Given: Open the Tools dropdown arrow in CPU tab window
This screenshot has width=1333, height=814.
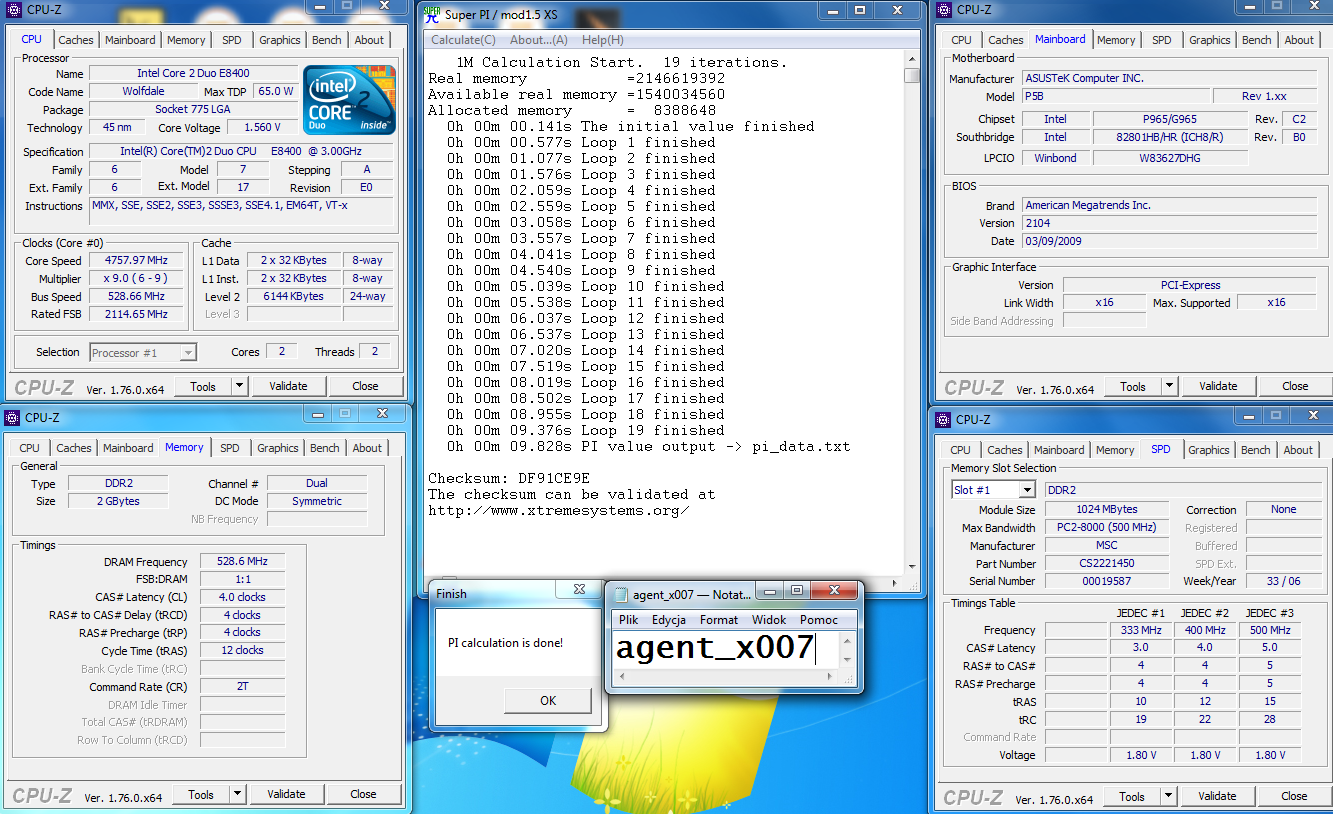Looking at the screenshot, I should point(240,386).
